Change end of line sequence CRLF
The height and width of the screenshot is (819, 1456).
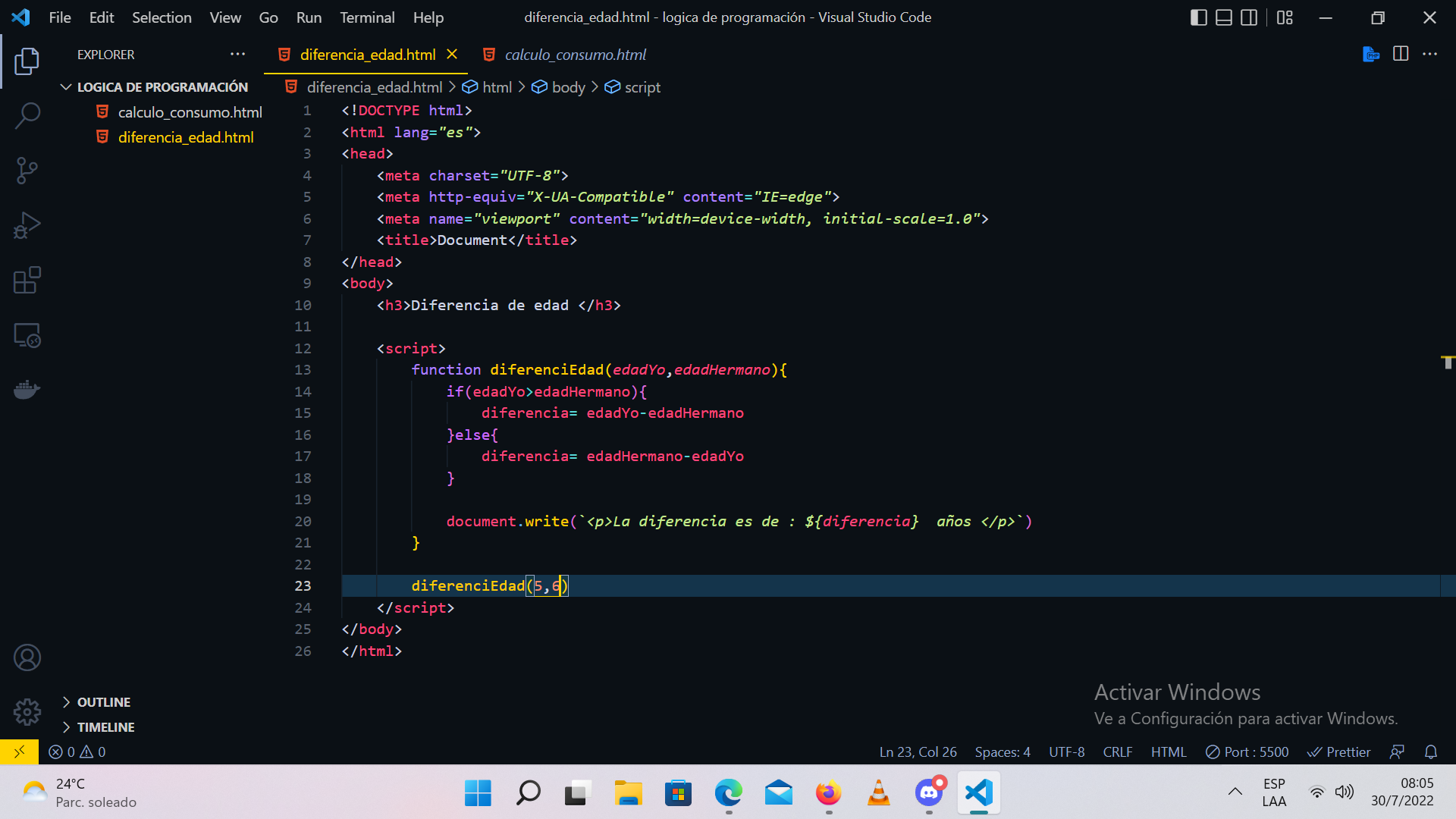pyautogui.click(x=1118, y=752)
